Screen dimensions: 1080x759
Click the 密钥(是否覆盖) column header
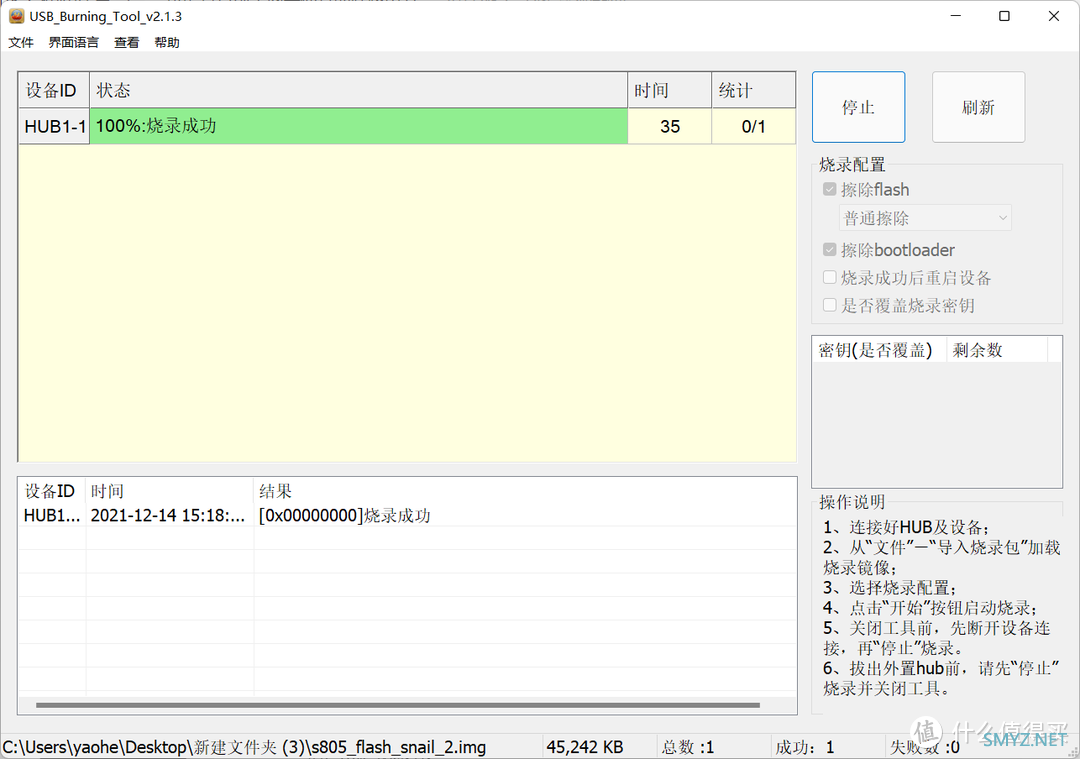pos(880,350)
